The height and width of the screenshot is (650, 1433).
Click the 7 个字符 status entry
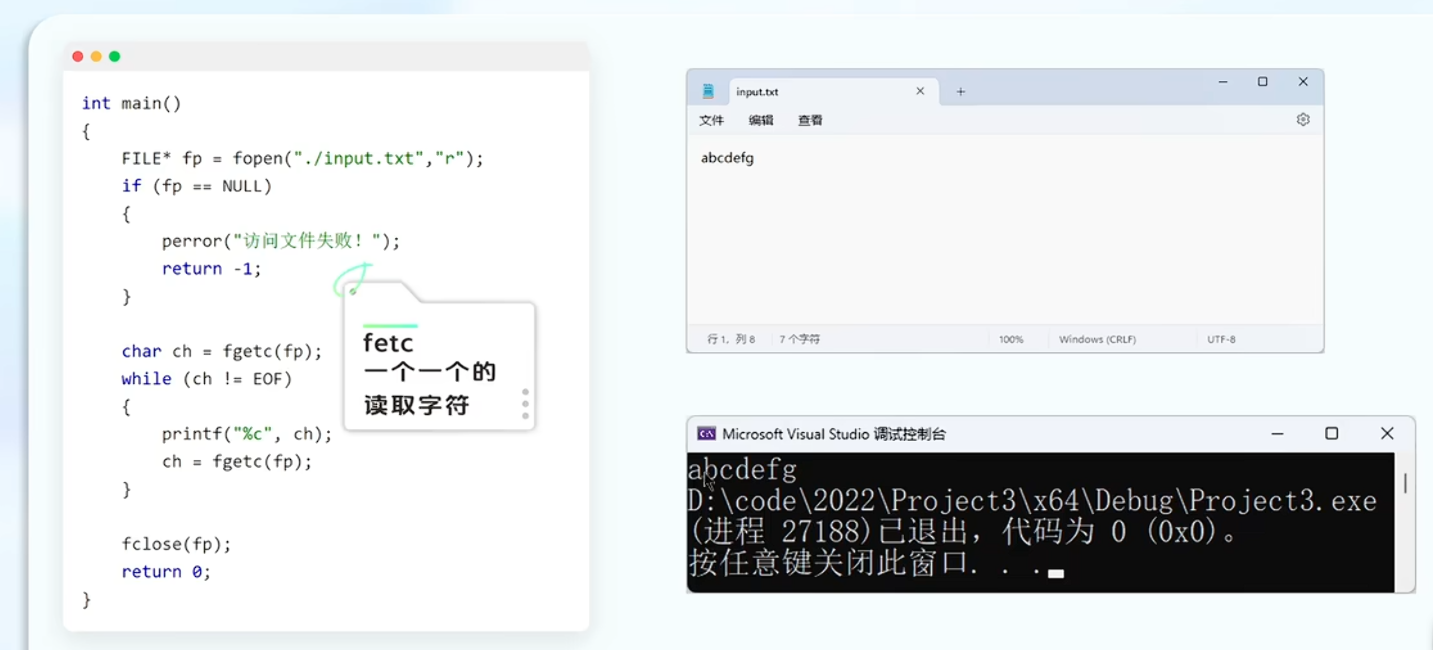[x=800, y=340]
